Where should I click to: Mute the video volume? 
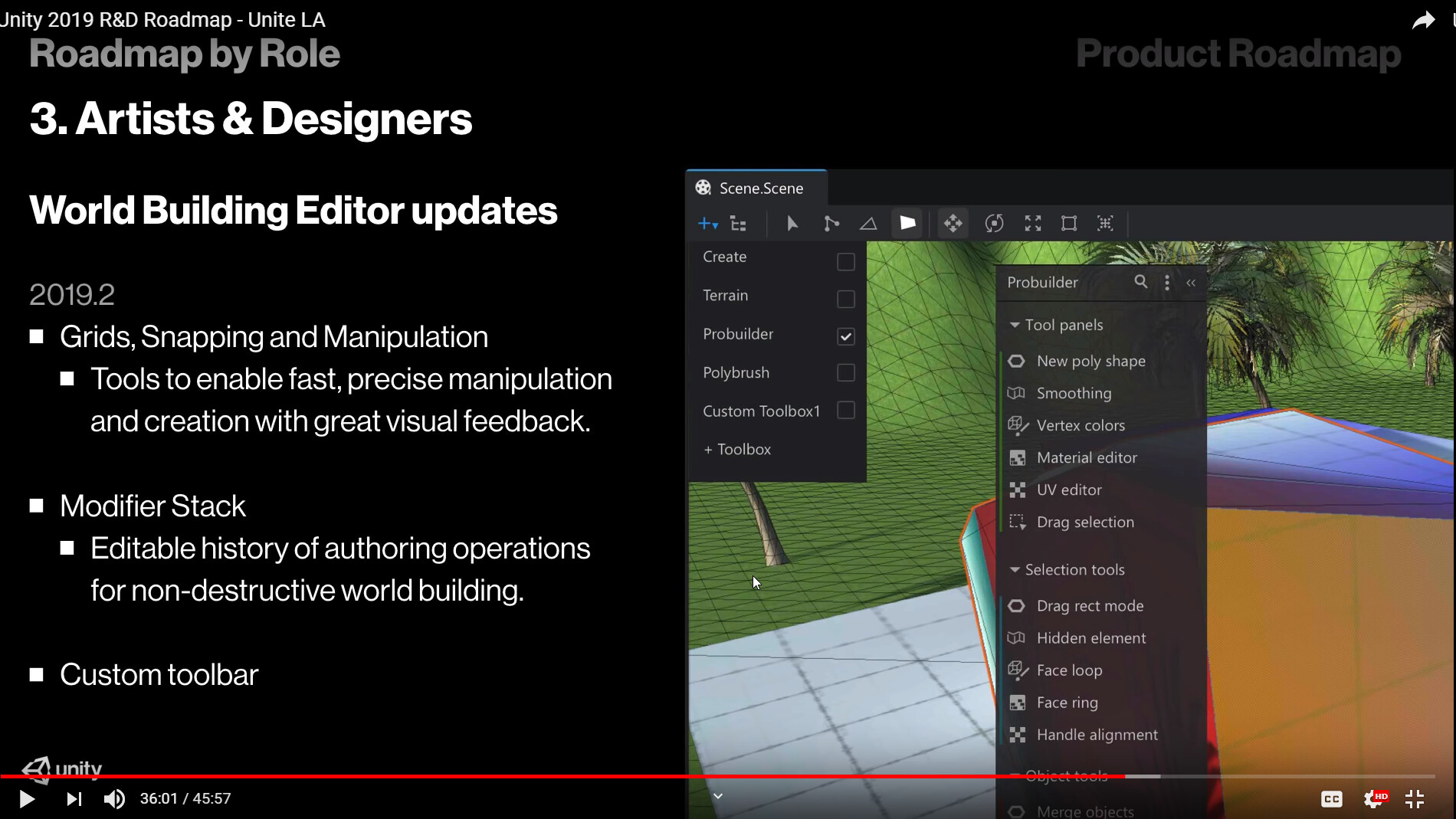pyautogui.click(x=114, y=799)
